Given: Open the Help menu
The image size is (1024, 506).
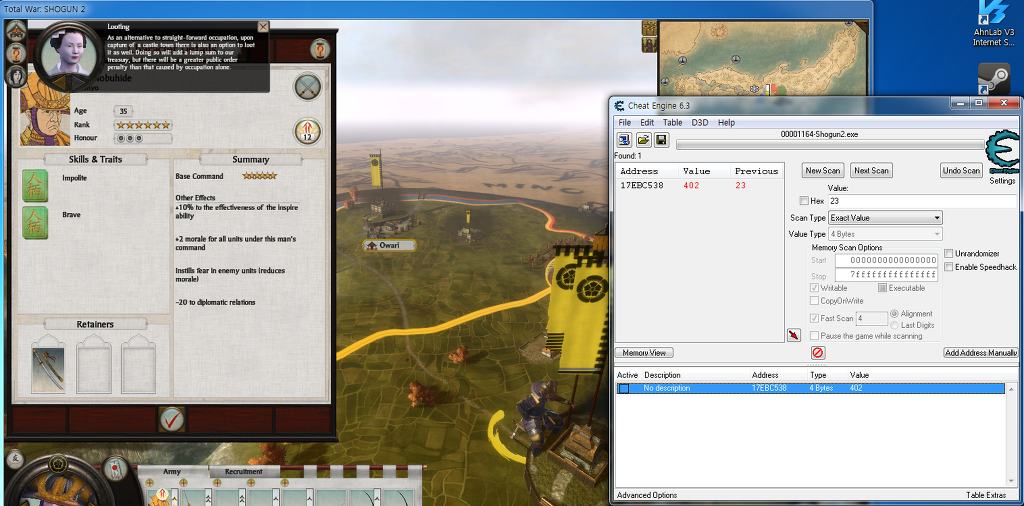Looking at the screenshot, I should (726, 122).
